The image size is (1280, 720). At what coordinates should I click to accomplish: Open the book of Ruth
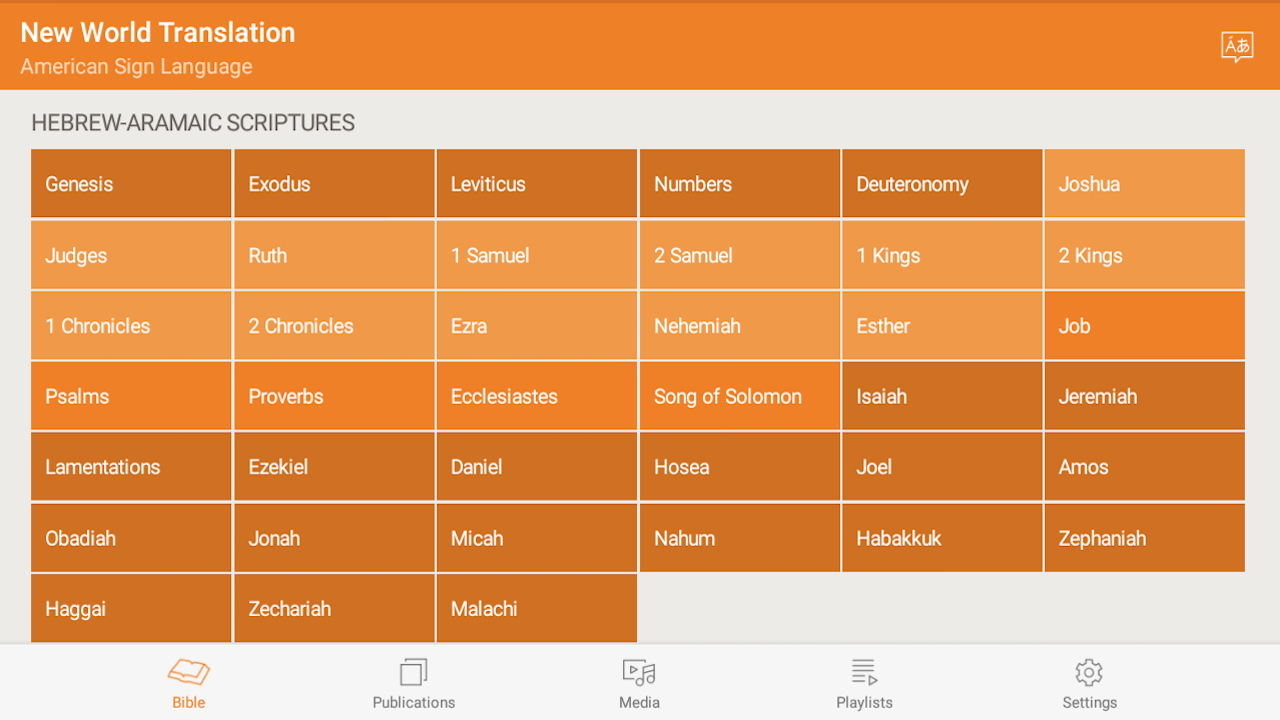pyautogui.click(x=334, y=255)
